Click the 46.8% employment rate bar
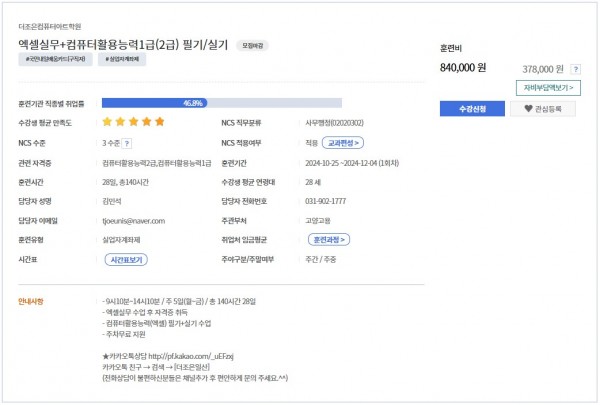600x405 pixels. [222, 103]
